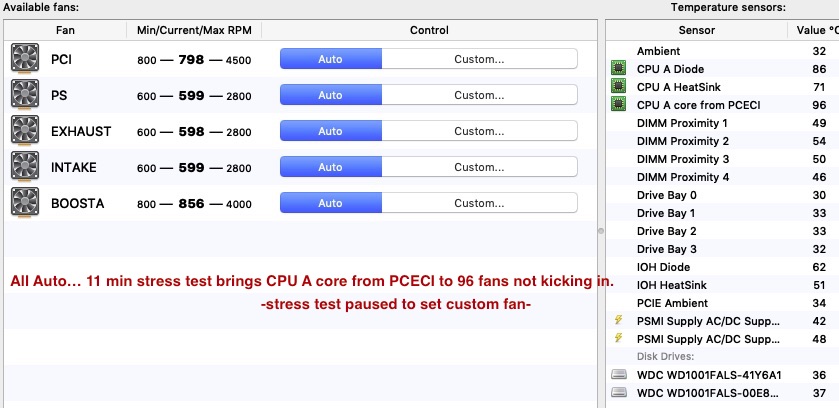Click the PCI fan icon
The height and width of the screenshot is (408, 839).
pos(25,59)
